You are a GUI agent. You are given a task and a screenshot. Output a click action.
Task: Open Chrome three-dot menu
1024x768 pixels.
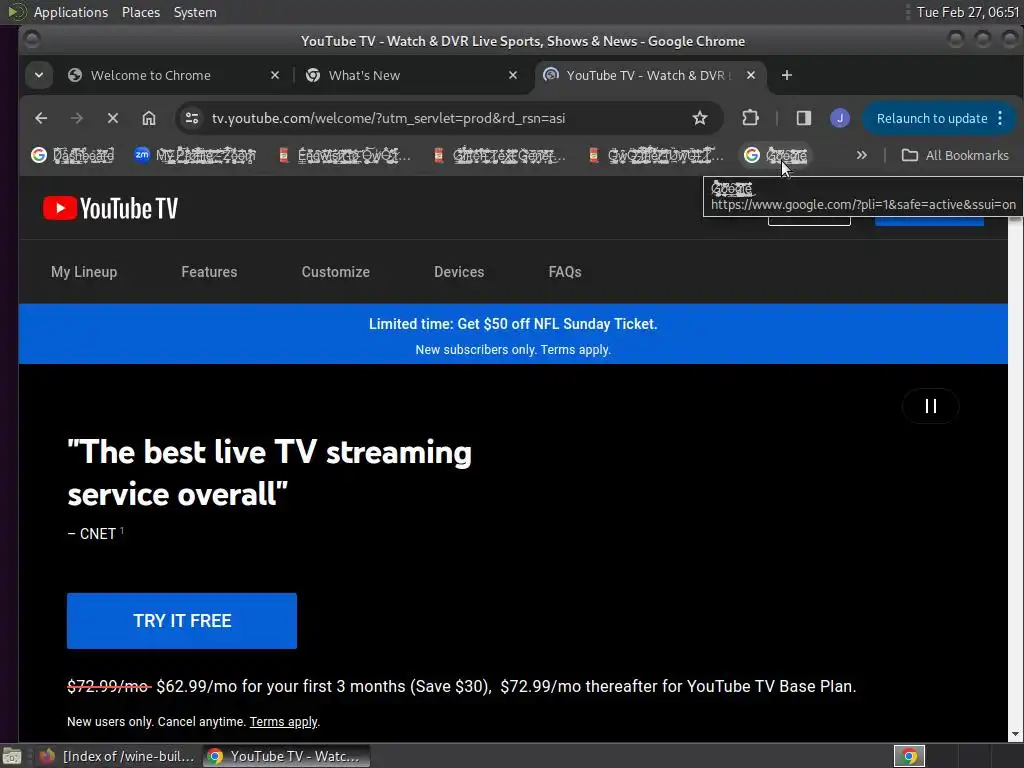click(x=1000, y=118)
